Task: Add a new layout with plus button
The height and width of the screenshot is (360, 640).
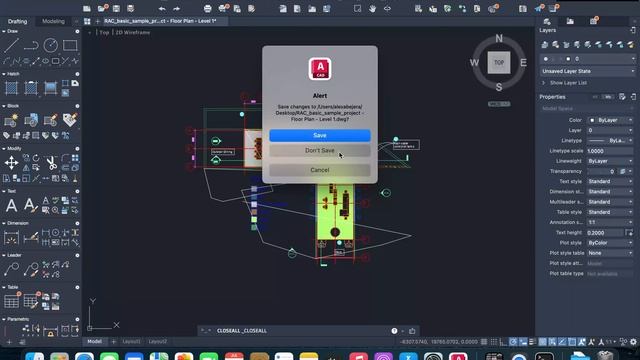Action: [x=113, y=342]
